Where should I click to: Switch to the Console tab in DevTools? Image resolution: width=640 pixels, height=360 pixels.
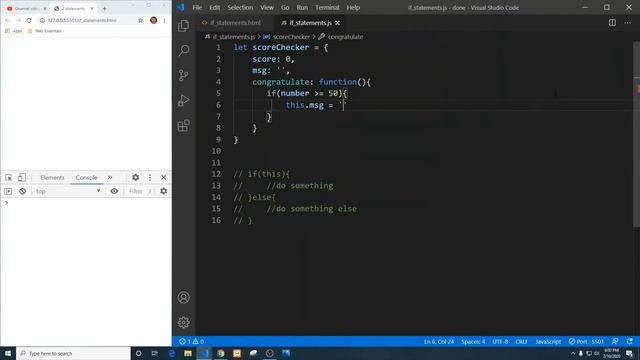point(87,178)
